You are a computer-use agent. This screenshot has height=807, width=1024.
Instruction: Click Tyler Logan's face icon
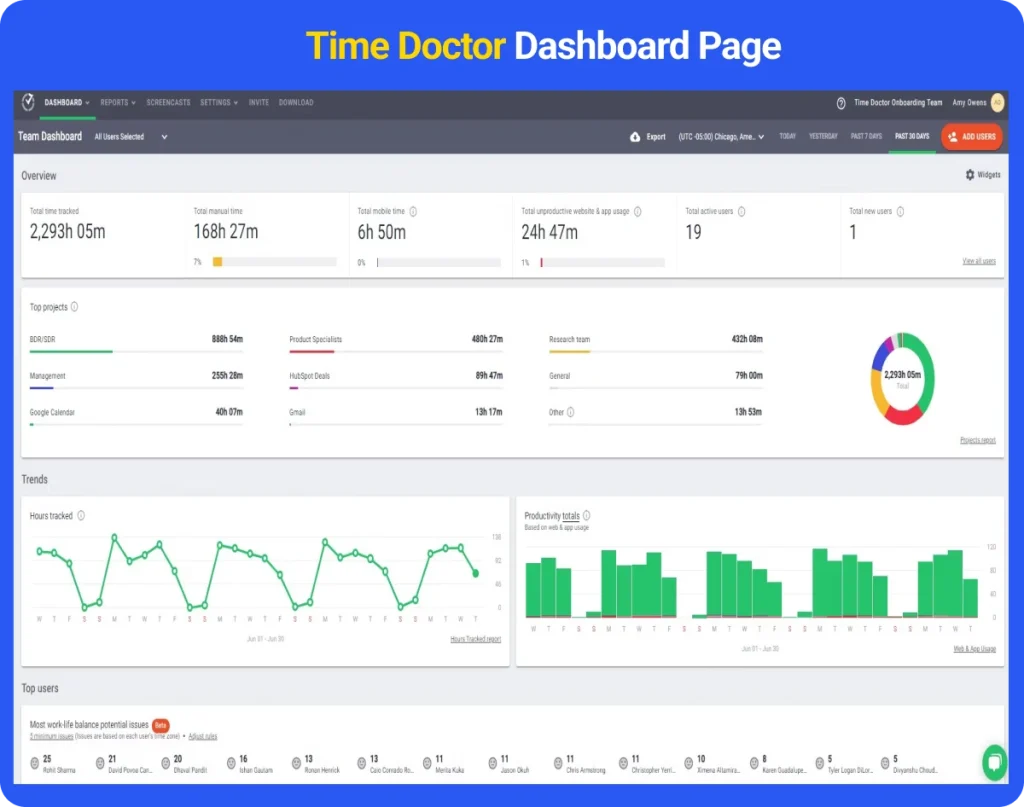[819, 763]
